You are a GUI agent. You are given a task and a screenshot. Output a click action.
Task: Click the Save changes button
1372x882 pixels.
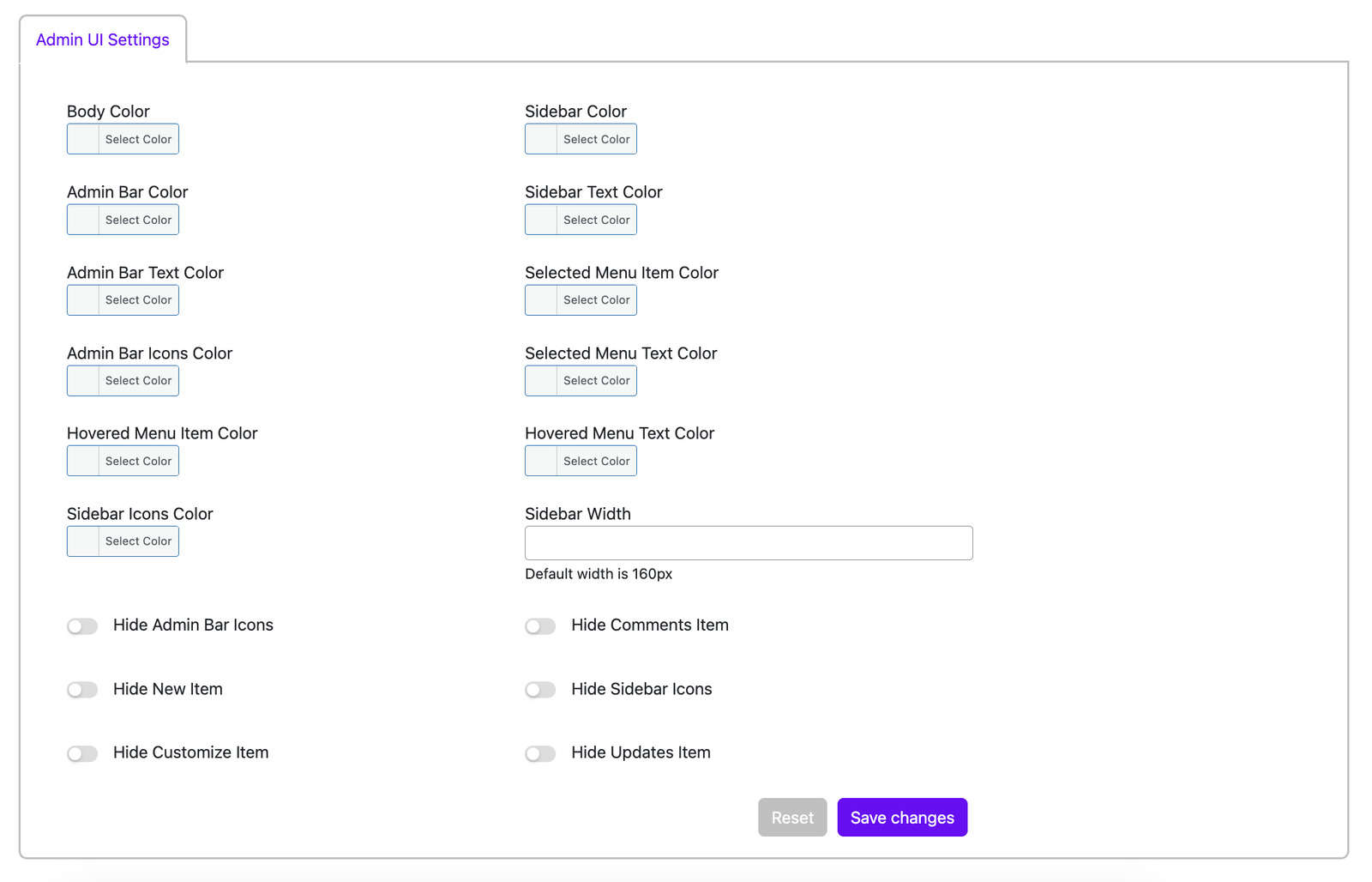[901, 817]
